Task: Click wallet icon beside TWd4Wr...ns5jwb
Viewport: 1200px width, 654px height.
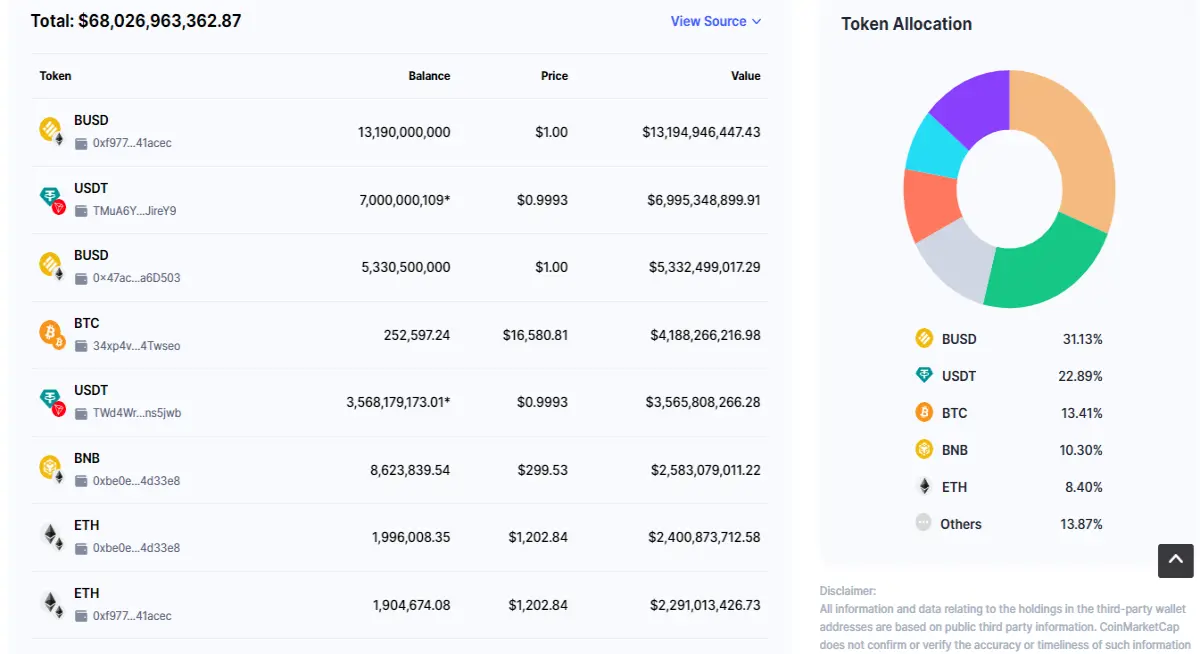Action: [x=81, y=413]
